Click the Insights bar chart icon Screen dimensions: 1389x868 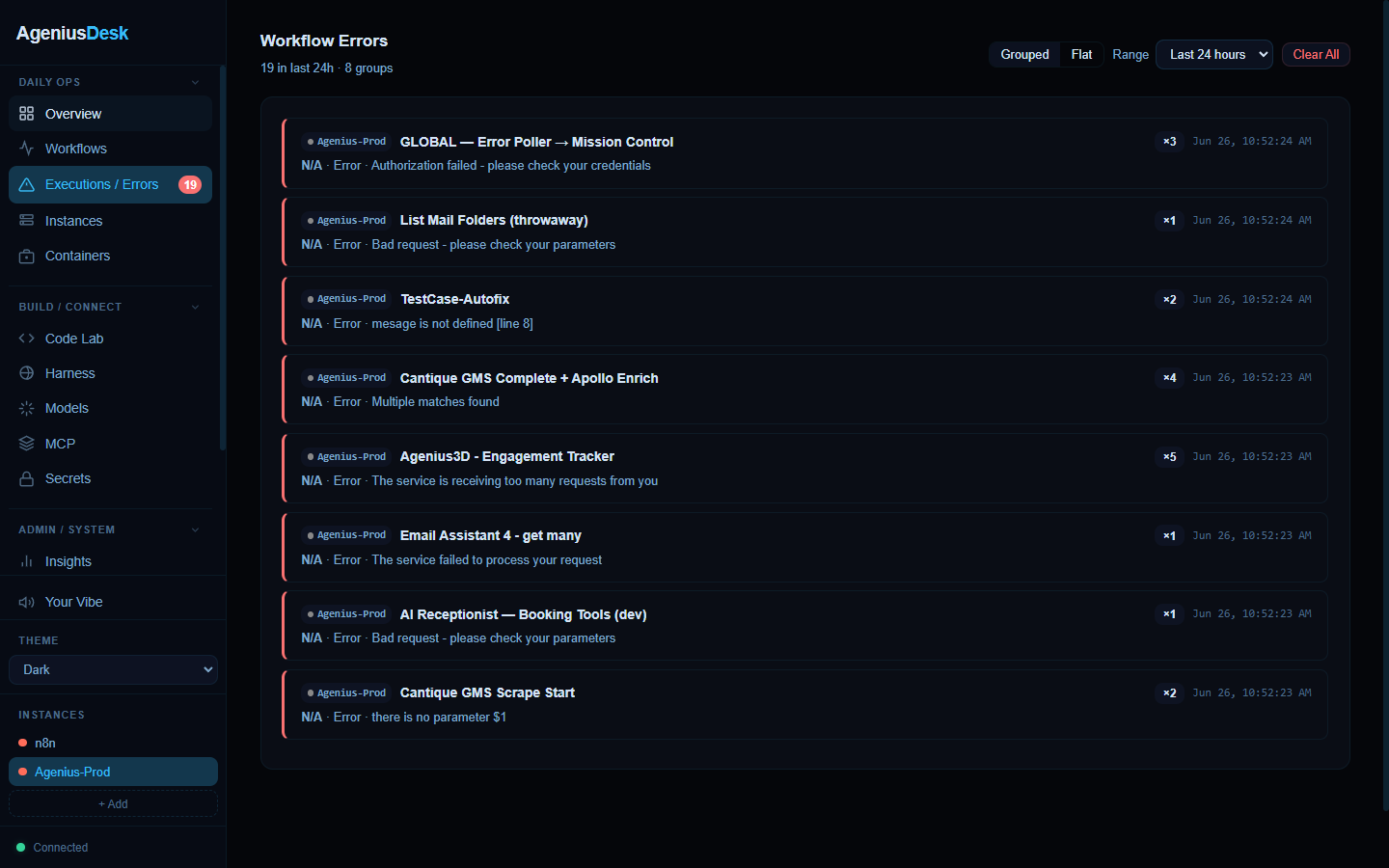click(x=26, y=561)
